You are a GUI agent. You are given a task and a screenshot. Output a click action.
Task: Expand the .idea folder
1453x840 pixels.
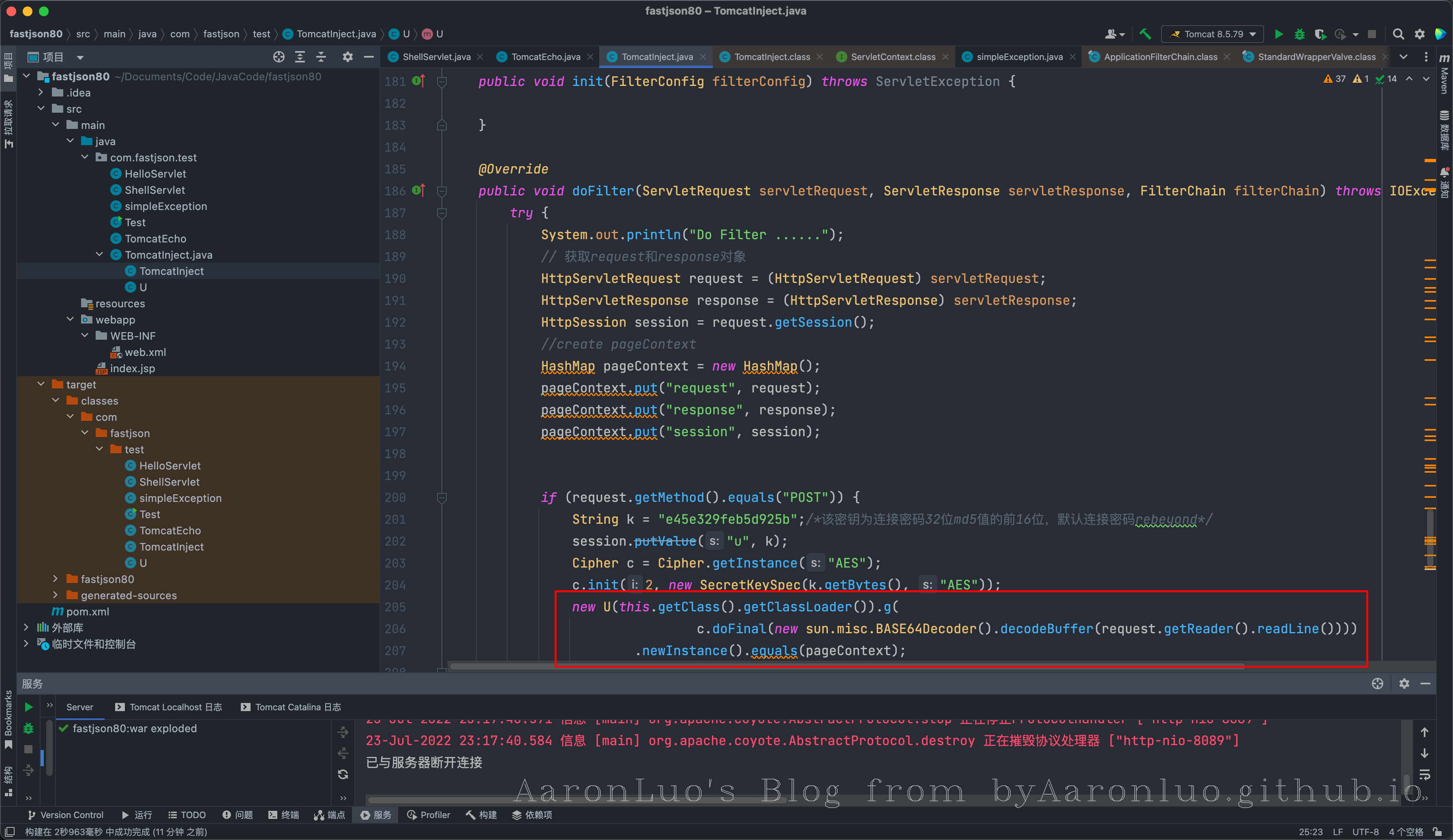click(x=41, y=92)
